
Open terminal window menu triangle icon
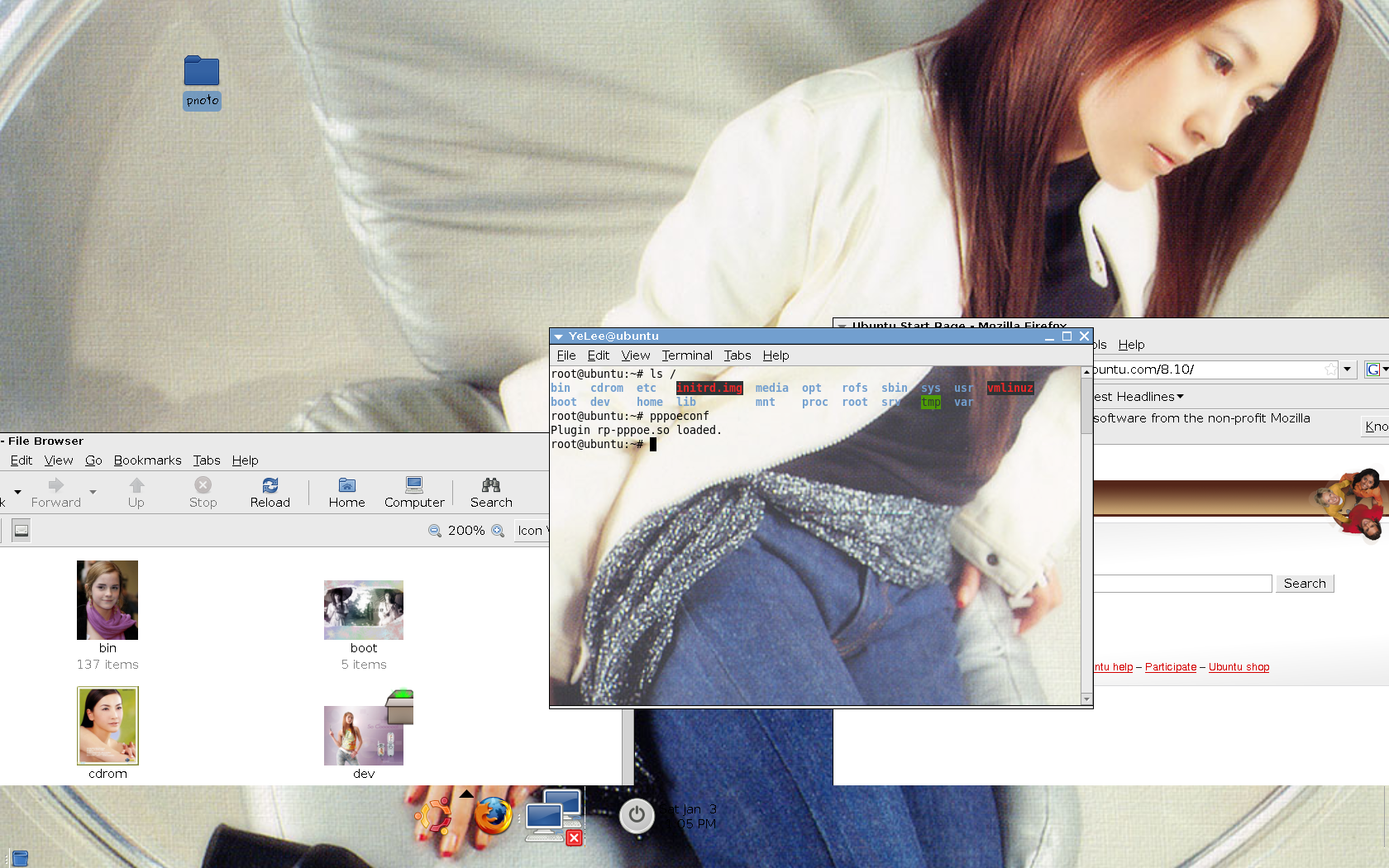559,336
